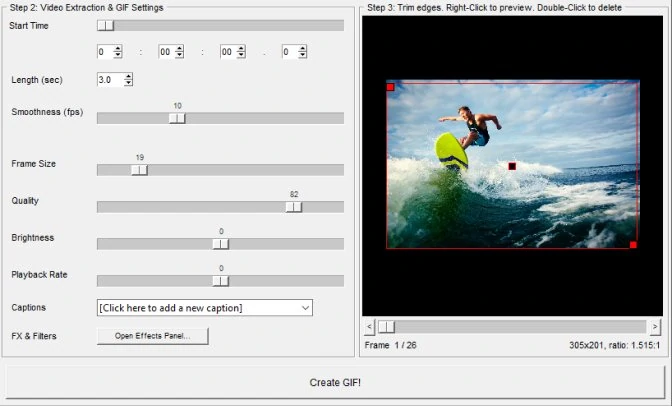Click the Step 3 Trim edges title
The height and width of the screenshot is (406, 672).
(x=494, y=8)
